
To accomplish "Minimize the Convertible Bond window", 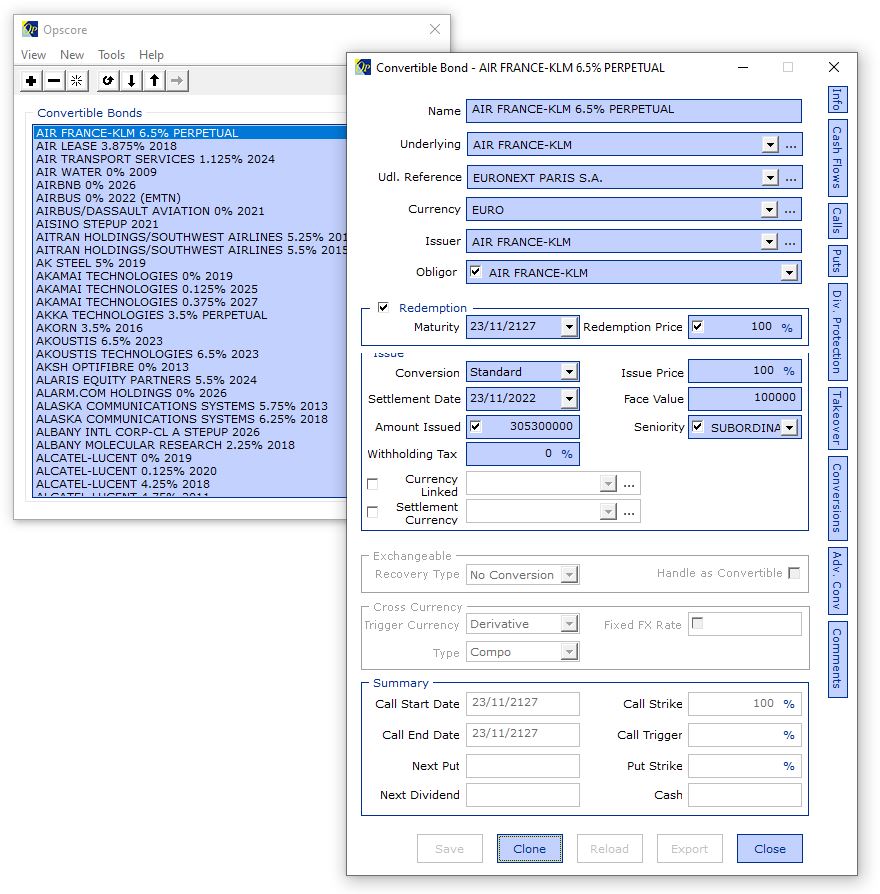I will [743, 67].
